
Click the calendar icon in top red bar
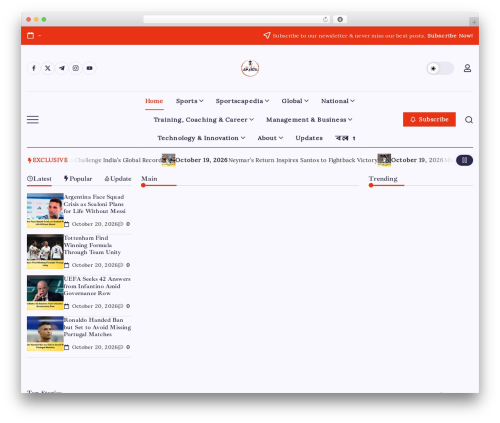tap(30, 36)
